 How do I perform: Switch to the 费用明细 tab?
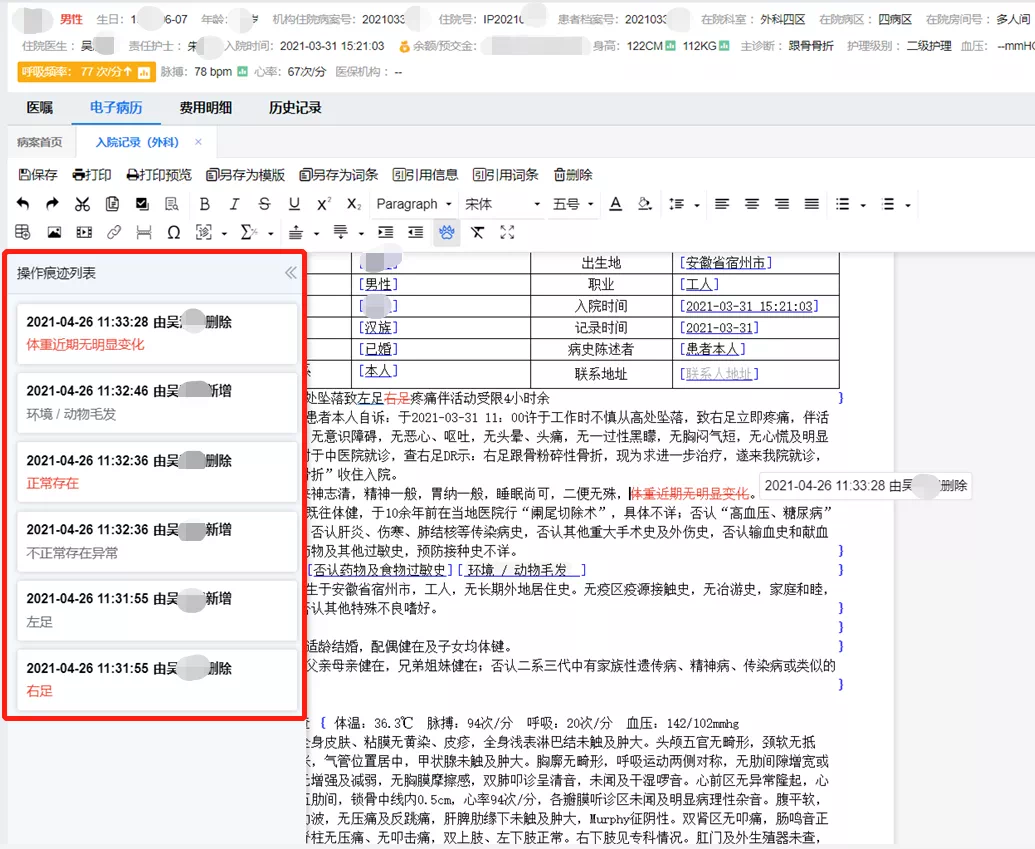[205, 108]
